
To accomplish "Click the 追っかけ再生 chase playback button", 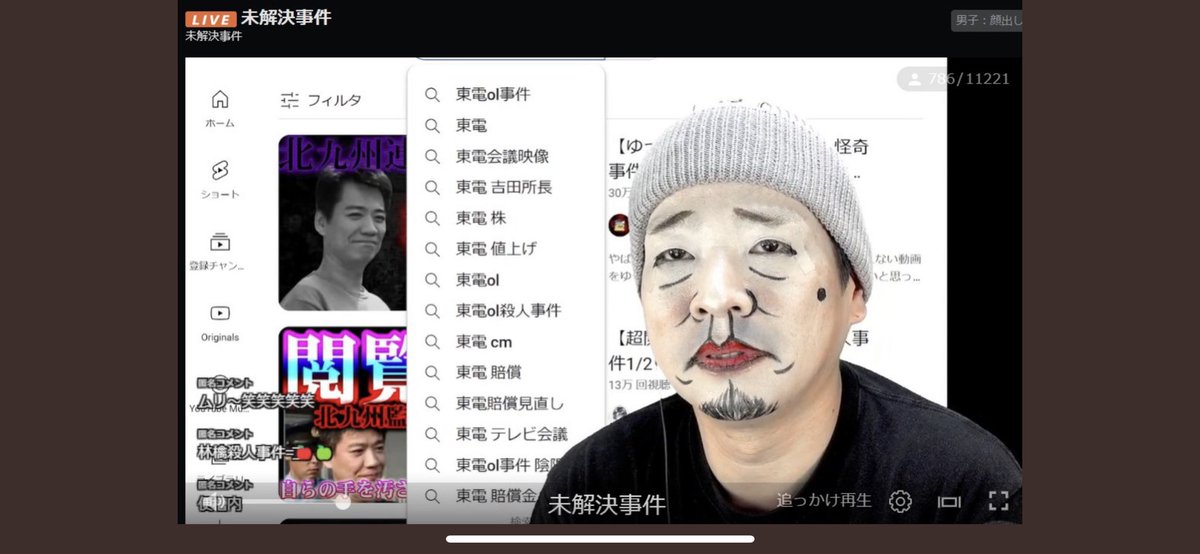I will click(824, 501).
